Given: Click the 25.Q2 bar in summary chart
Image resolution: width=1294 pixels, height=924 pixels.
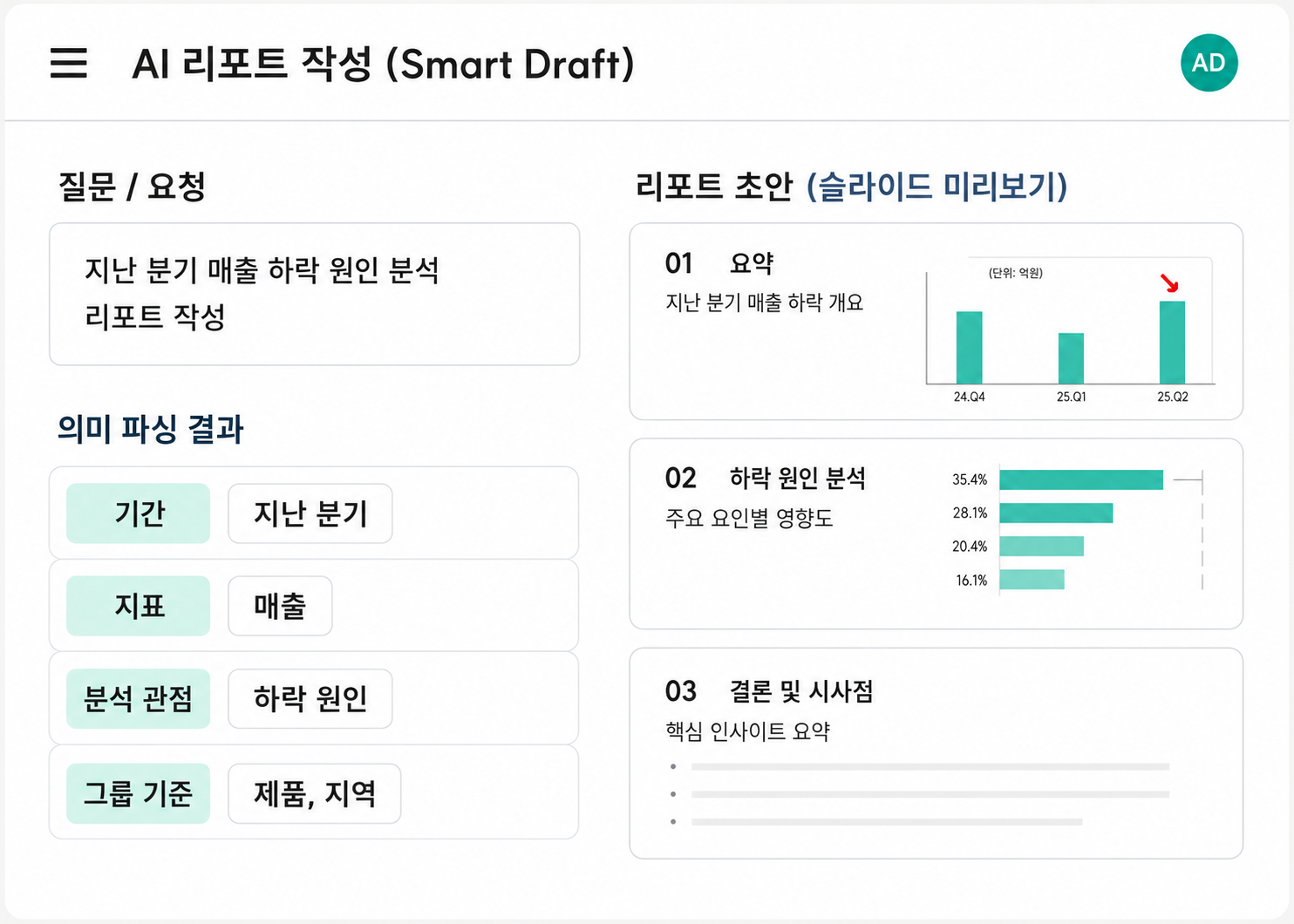Looking at the screenshot, I should [1172, 343].
